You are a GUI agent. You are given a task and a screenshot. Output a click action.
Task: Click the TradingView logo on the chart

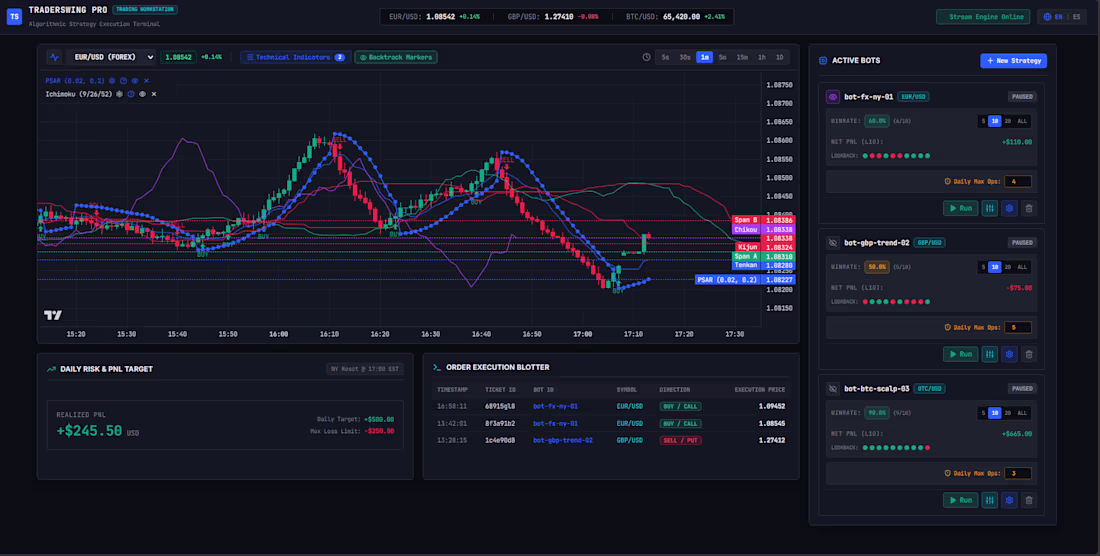(x=53, y=316)
